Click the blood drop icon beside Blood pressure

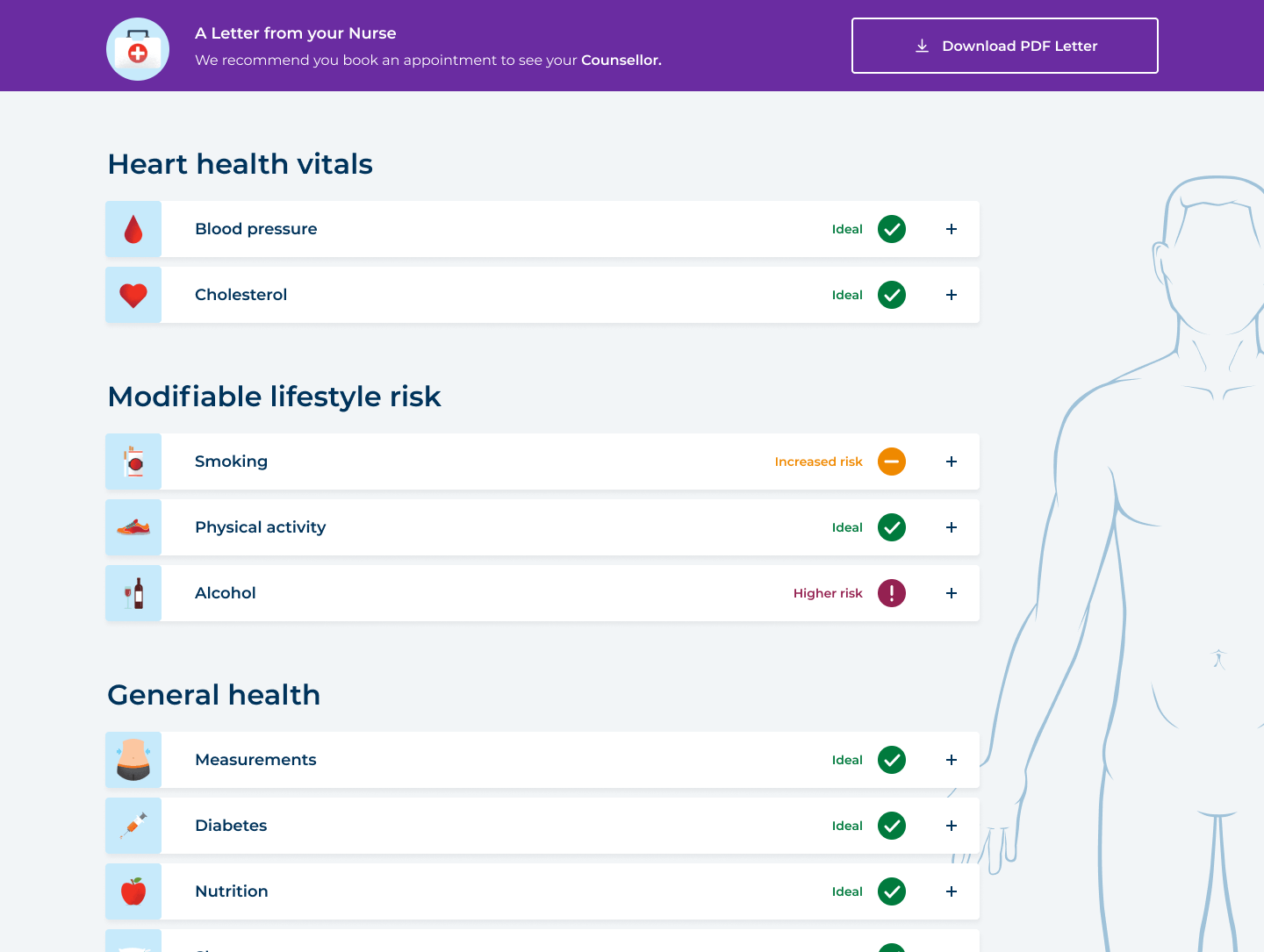[133, 229]
